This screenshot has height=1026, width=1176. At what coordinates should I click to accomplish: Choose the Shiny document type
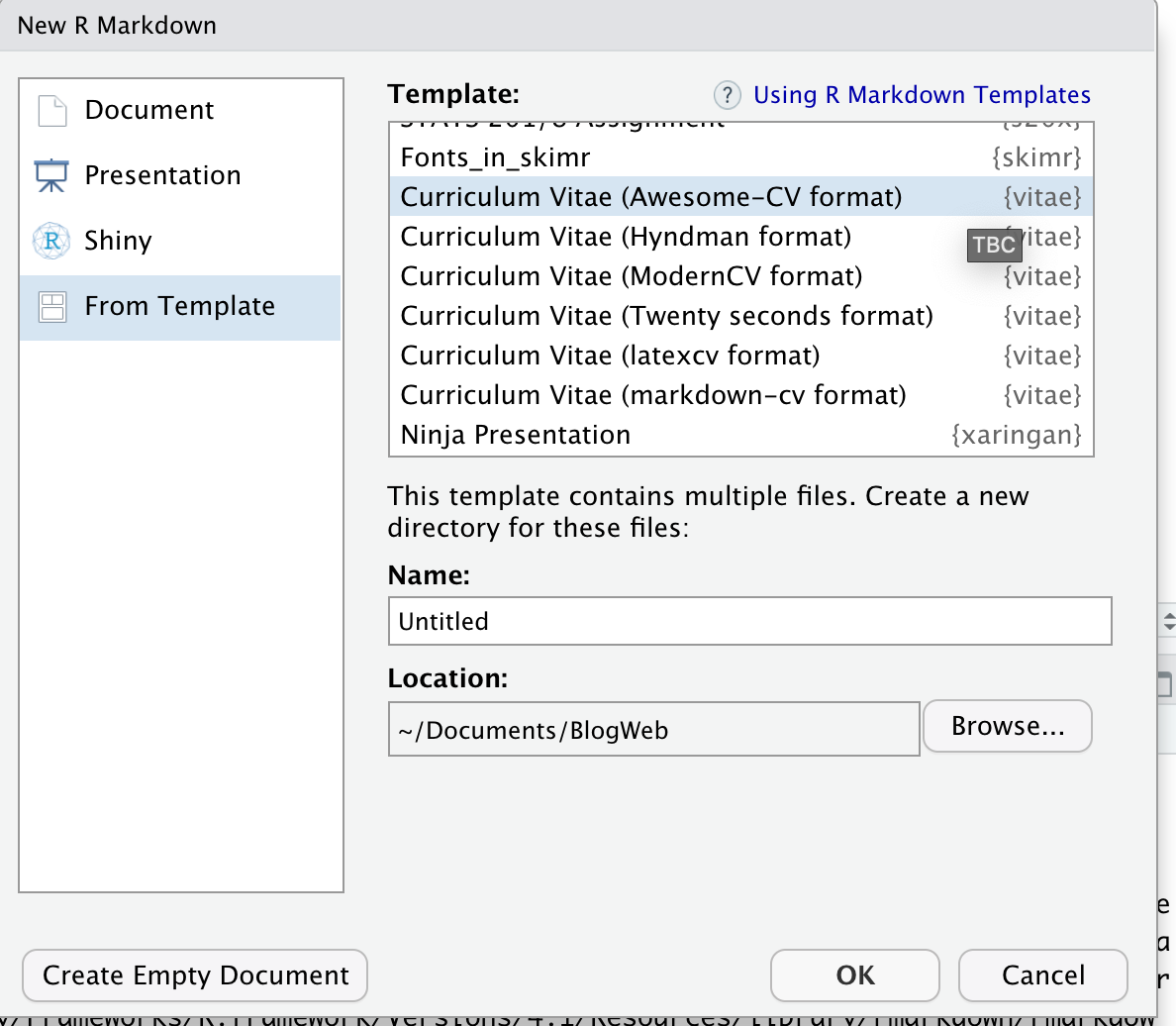(181, 241)
